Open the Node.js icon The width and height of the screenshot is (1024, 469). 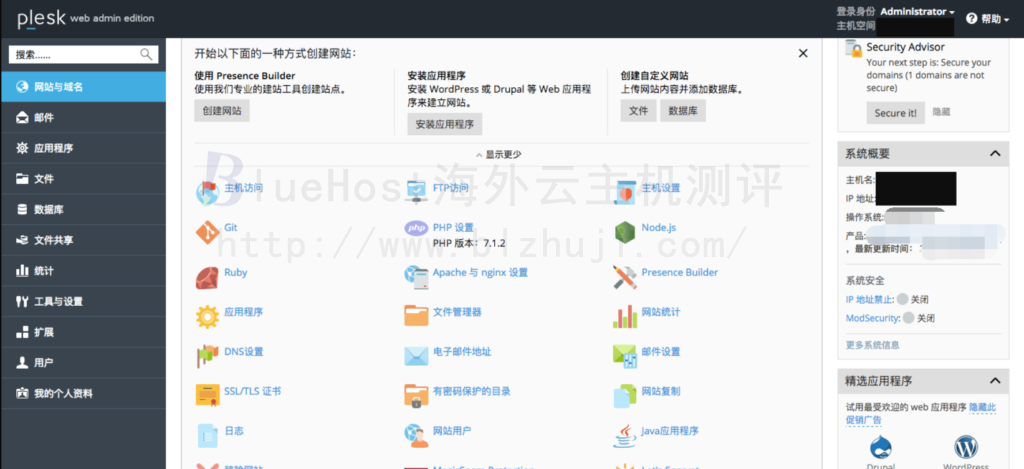[x=625, y=232]
